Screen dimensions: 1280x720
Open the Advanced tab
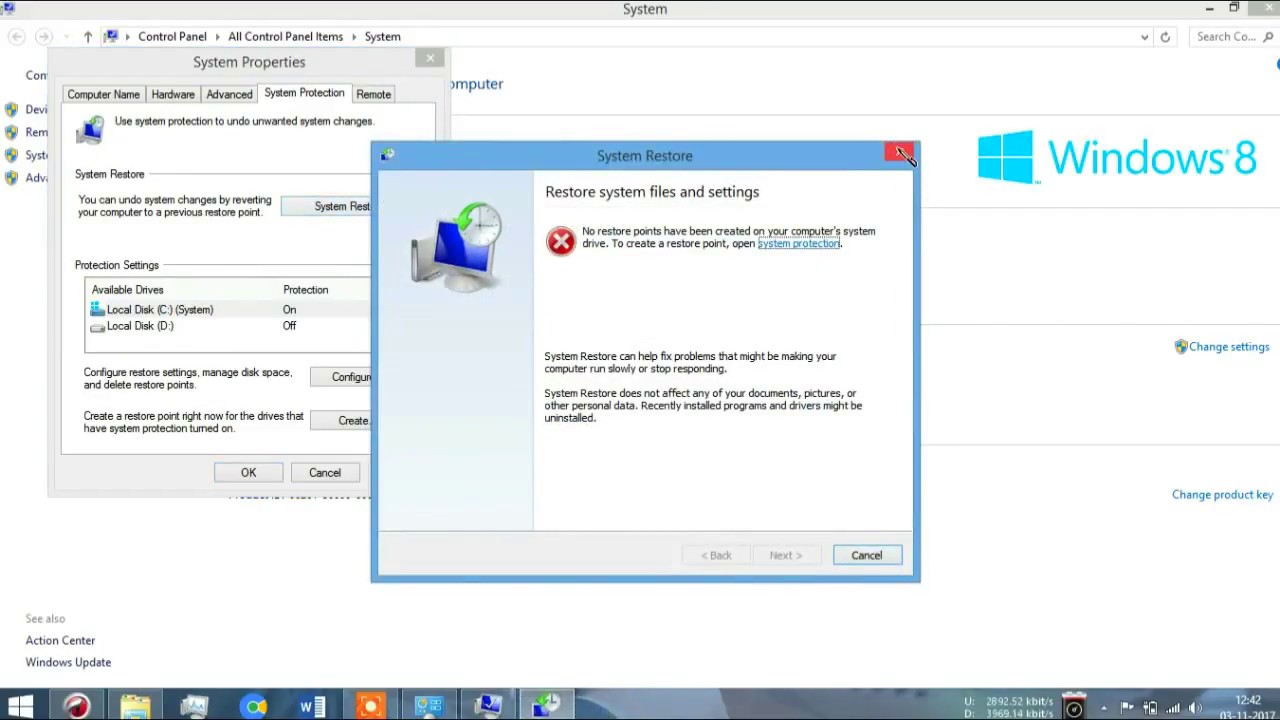click(x=229, y=94)
